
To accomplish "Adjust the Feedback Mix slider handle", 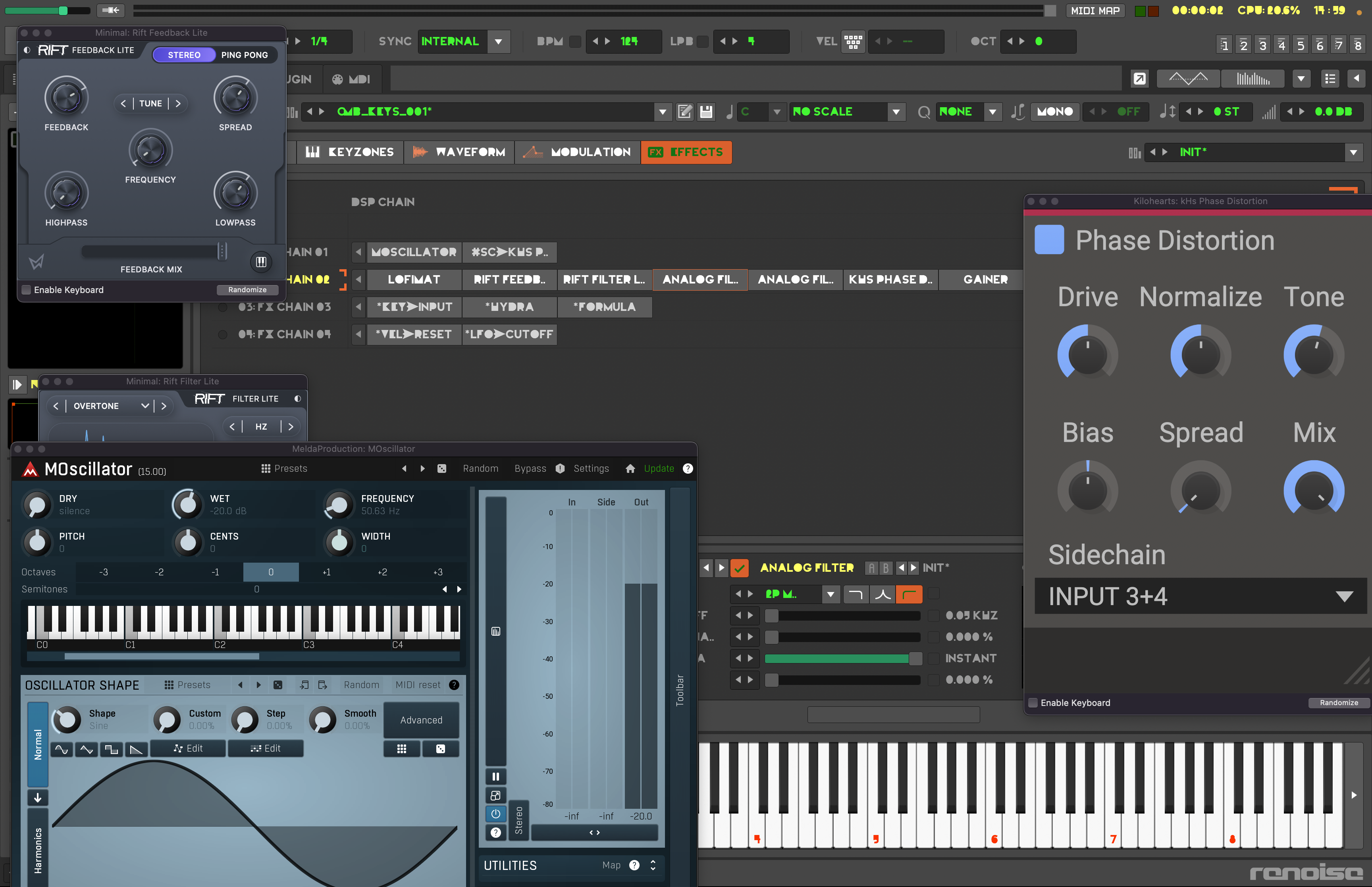I will tap(222, 251).
